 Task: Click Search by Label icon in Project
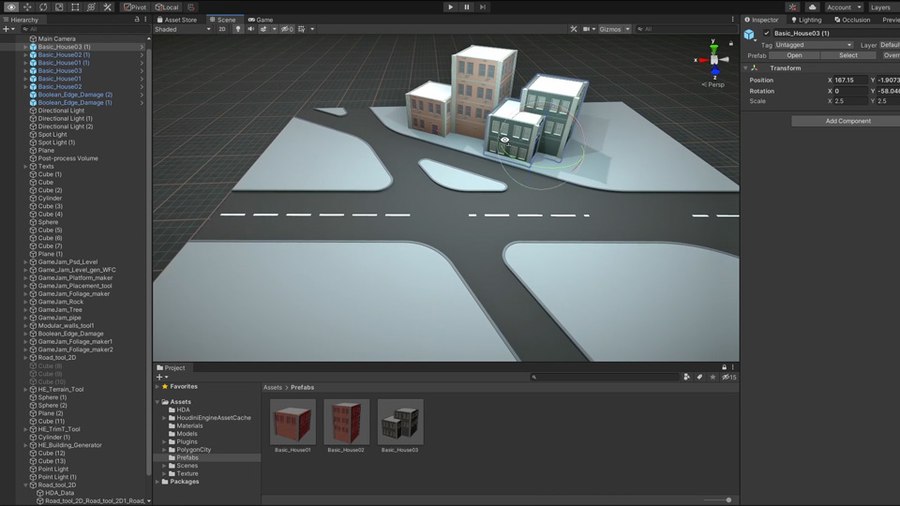[700, 377]
